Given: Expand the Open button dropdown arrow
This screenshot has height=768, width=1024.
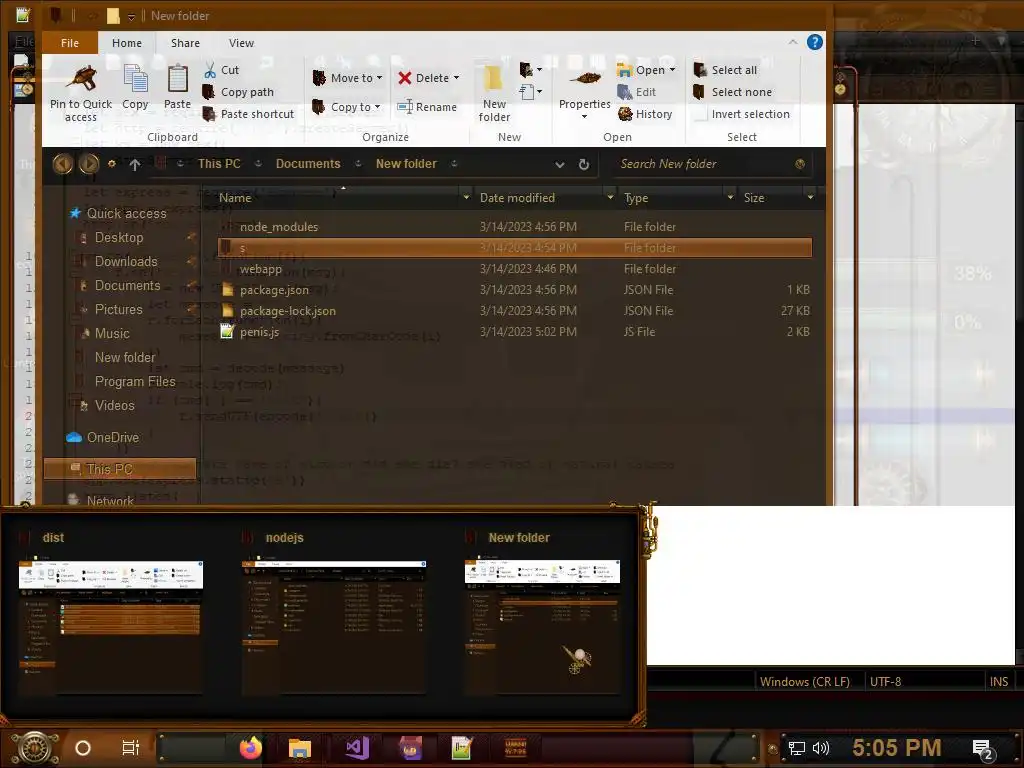Looking at the screenshot, I should click(673, 69).
